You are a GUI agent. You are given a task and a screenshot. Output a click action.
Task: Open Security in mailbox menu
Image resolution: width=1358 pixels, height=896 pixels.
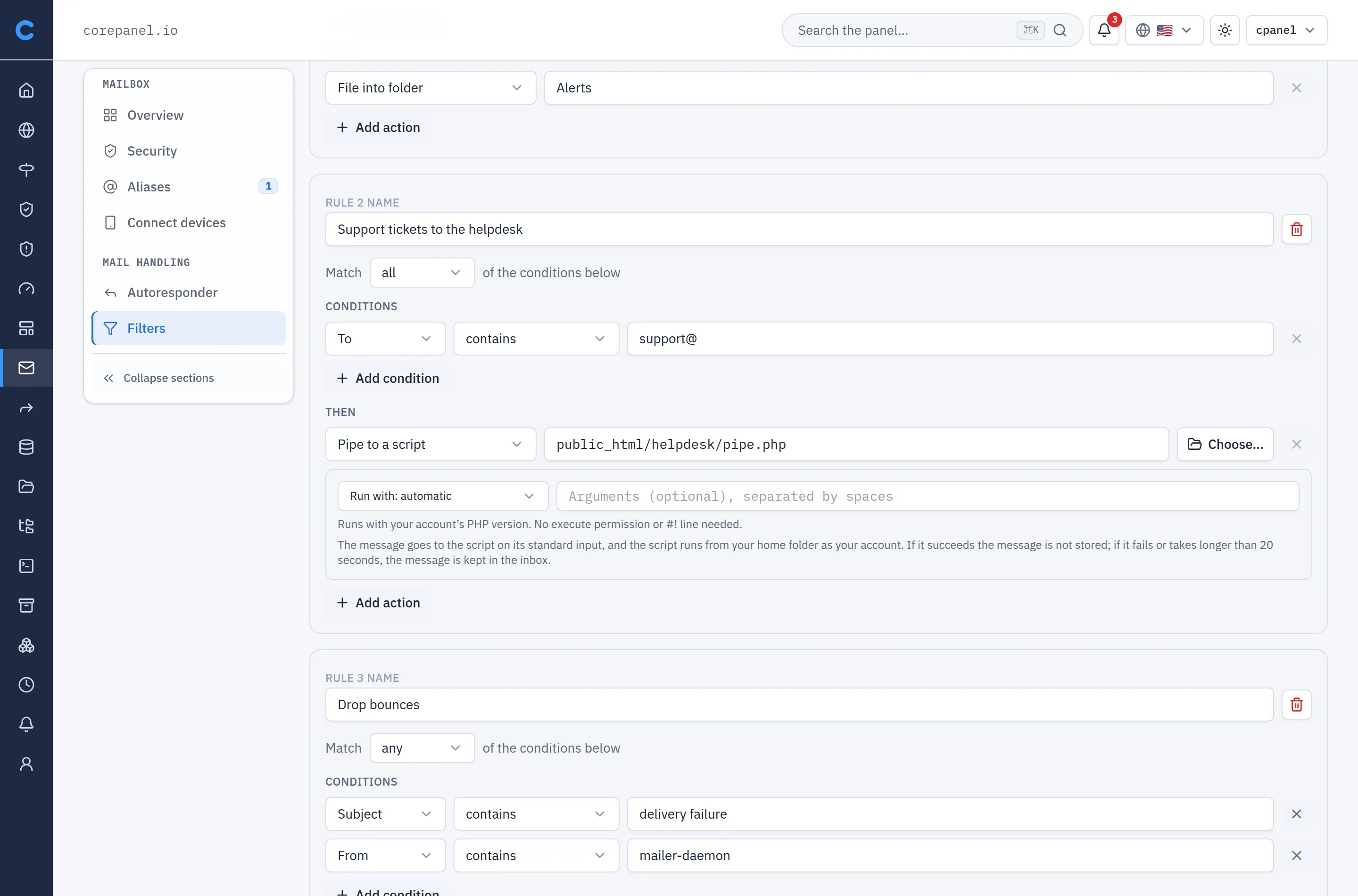click(189, 151)
